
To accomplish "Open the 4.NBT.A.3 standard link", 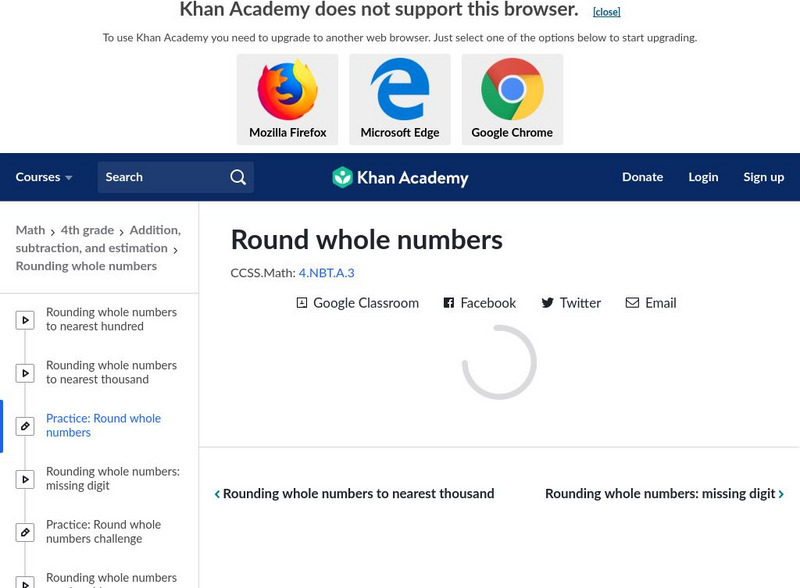I will point(326,273).
